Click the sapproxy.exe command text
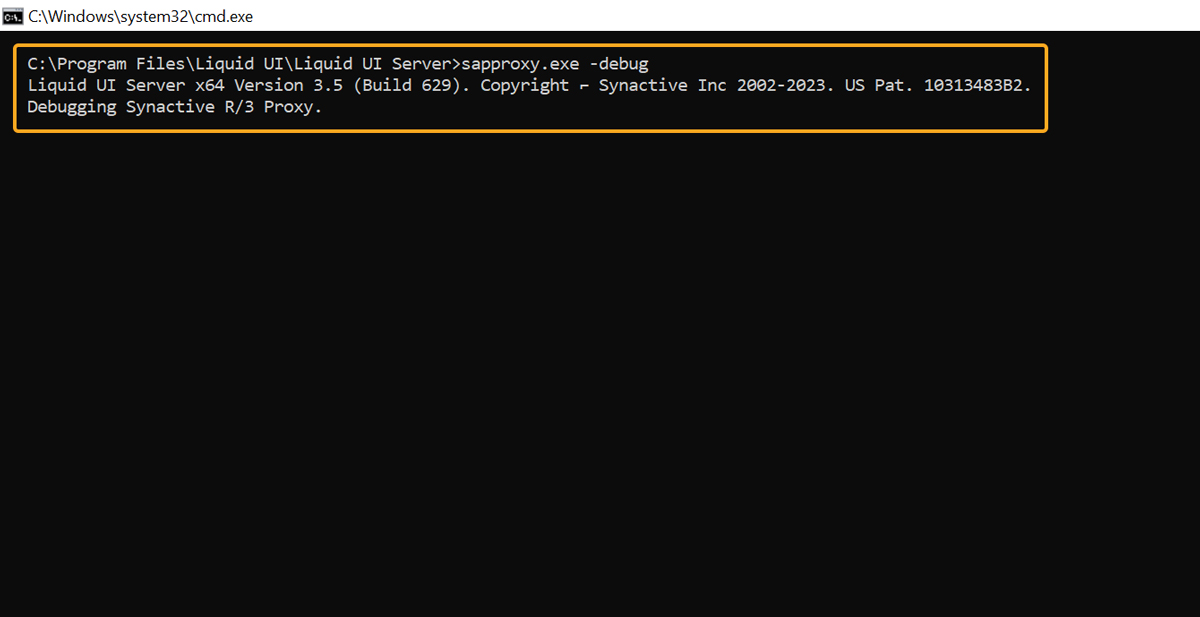This screenshot has width=1200, height=617. point(519,64)
